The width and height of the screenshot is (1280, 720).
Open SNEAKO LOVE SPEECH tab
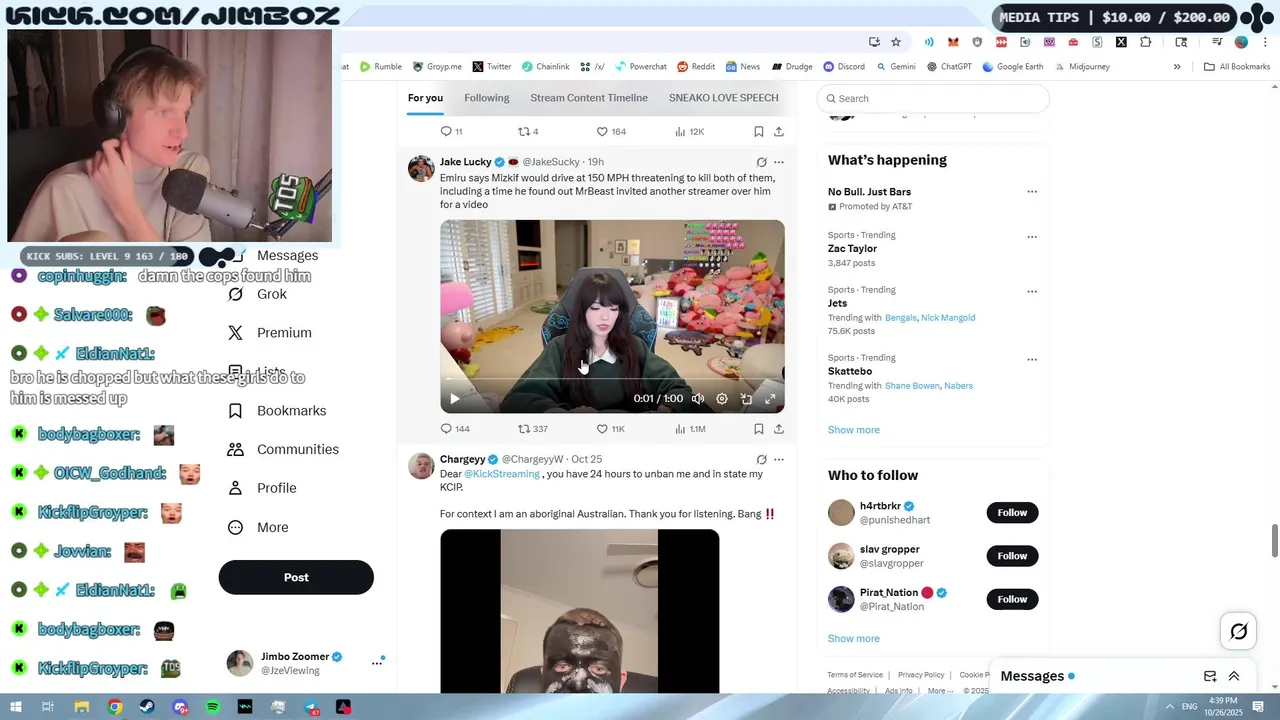tap(723, 98)
